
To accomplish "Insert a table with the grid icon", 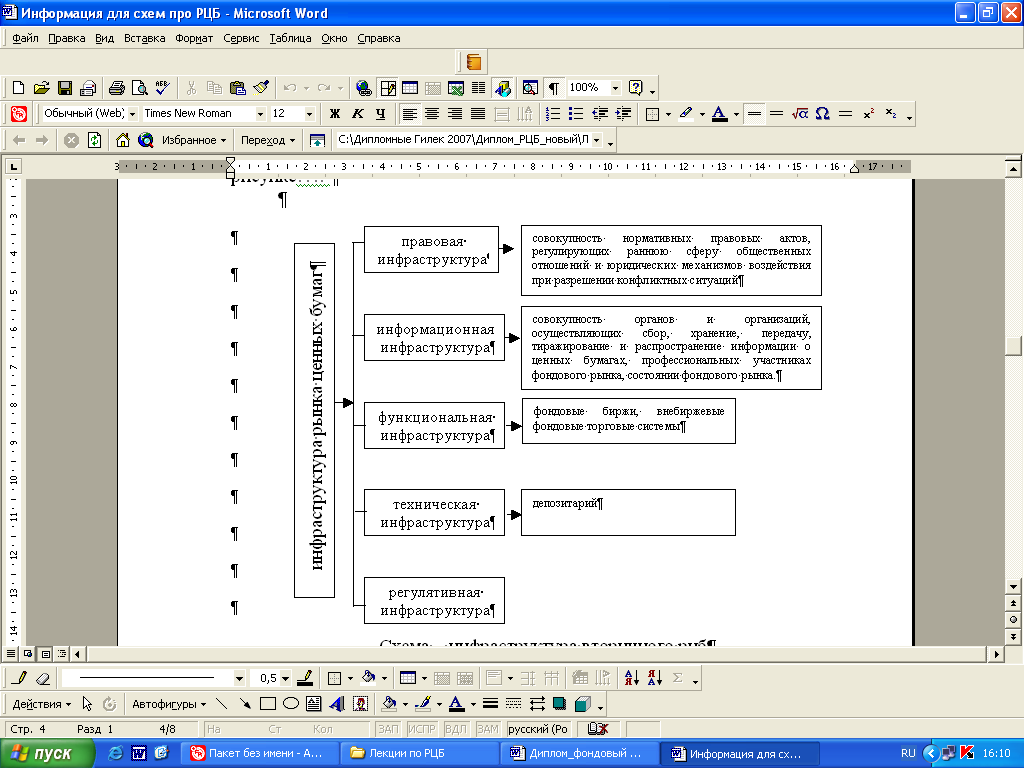I will (410, 88).
